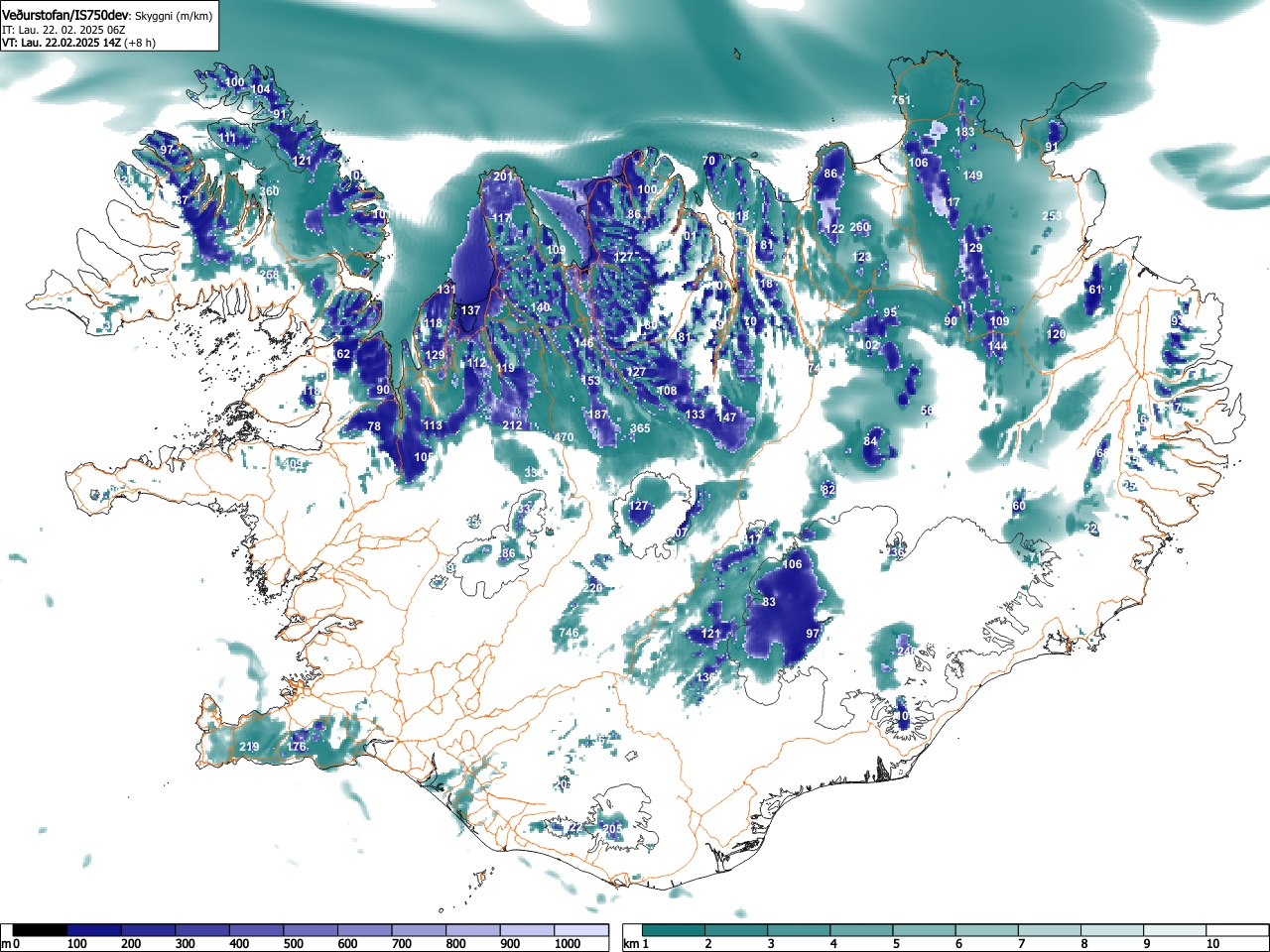Image resolution: width=1270 pixels, height=952 pixels.
Task: Click the map value '365'
Action: click(x=640, y=429)
